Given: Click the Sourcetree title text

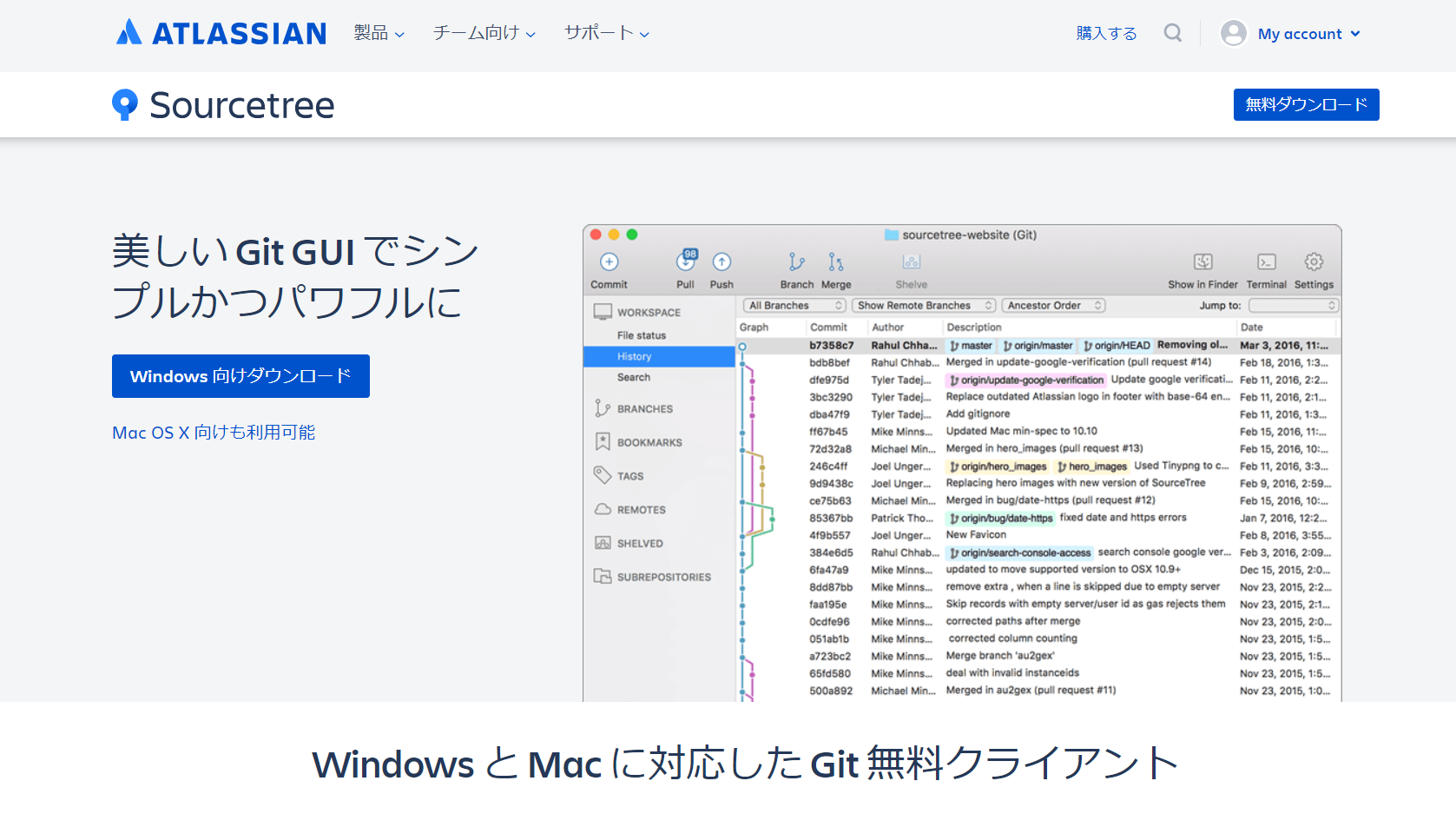Looking at the screenshot, I should pyautogui.click(x=241, y=105).
